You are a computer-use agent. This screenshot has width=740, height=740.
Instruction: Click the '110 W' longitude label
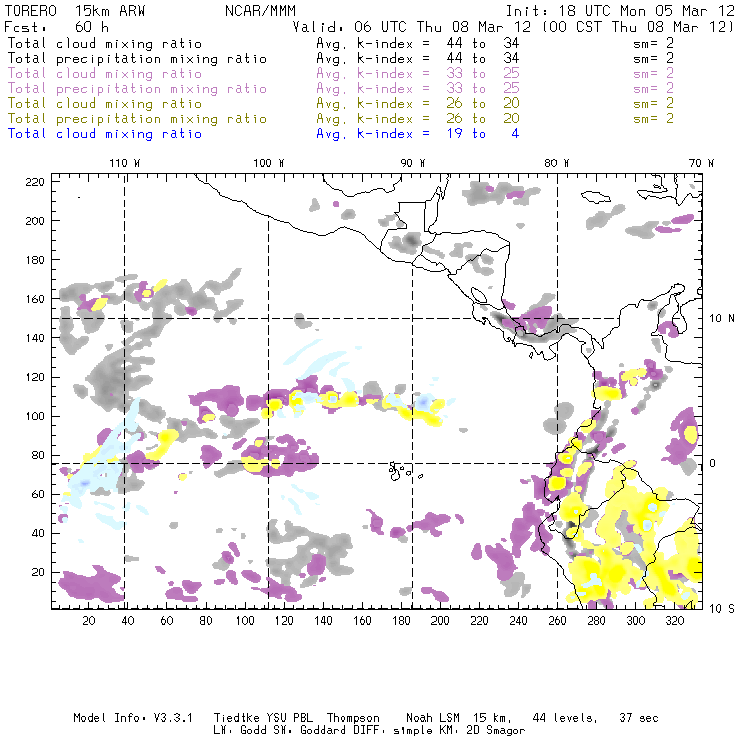coord(125,163)
